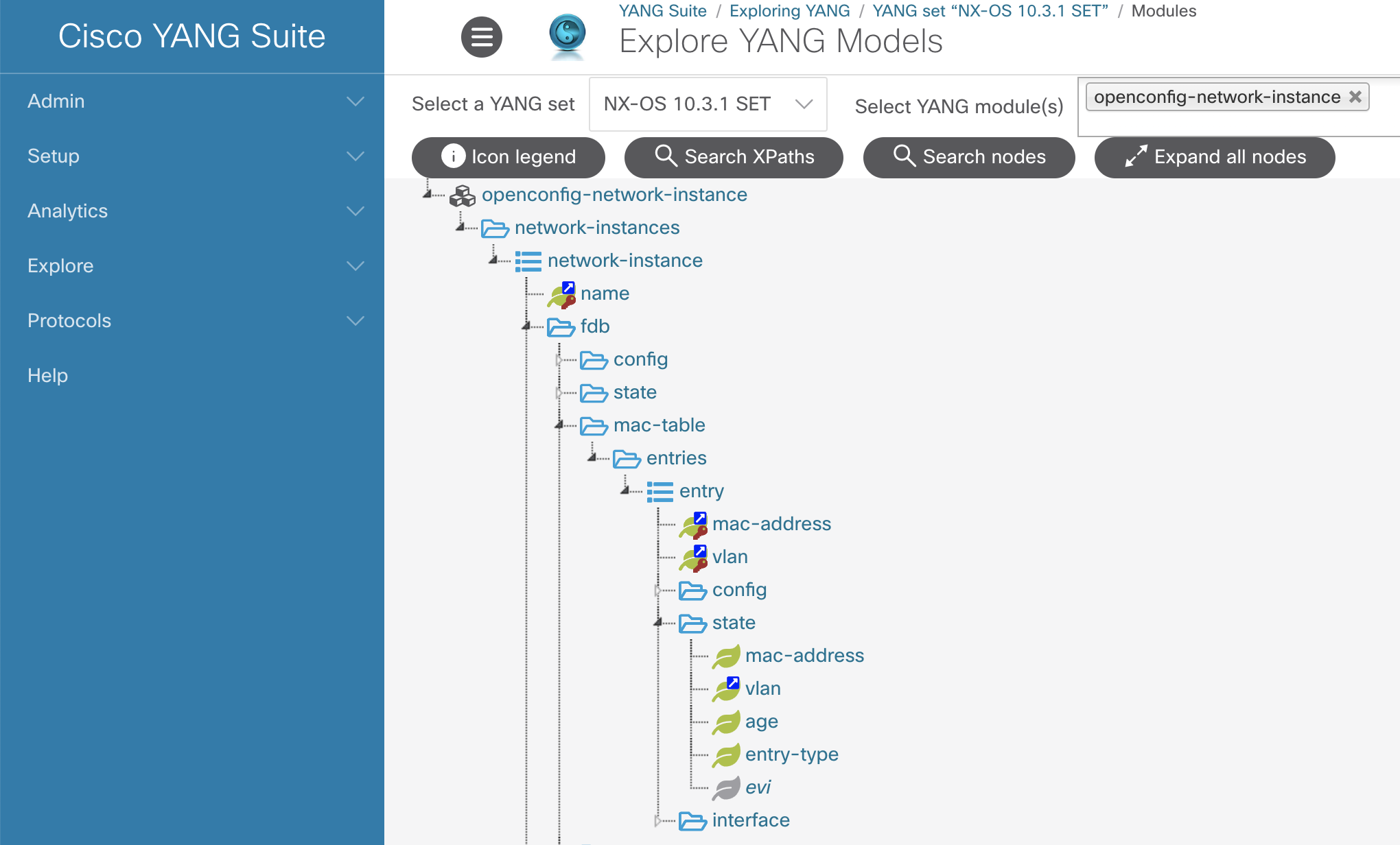This screenshot has height=845, width=1400.
Task: Collapse the mac-table node arrow
Action: pos(559,425)
